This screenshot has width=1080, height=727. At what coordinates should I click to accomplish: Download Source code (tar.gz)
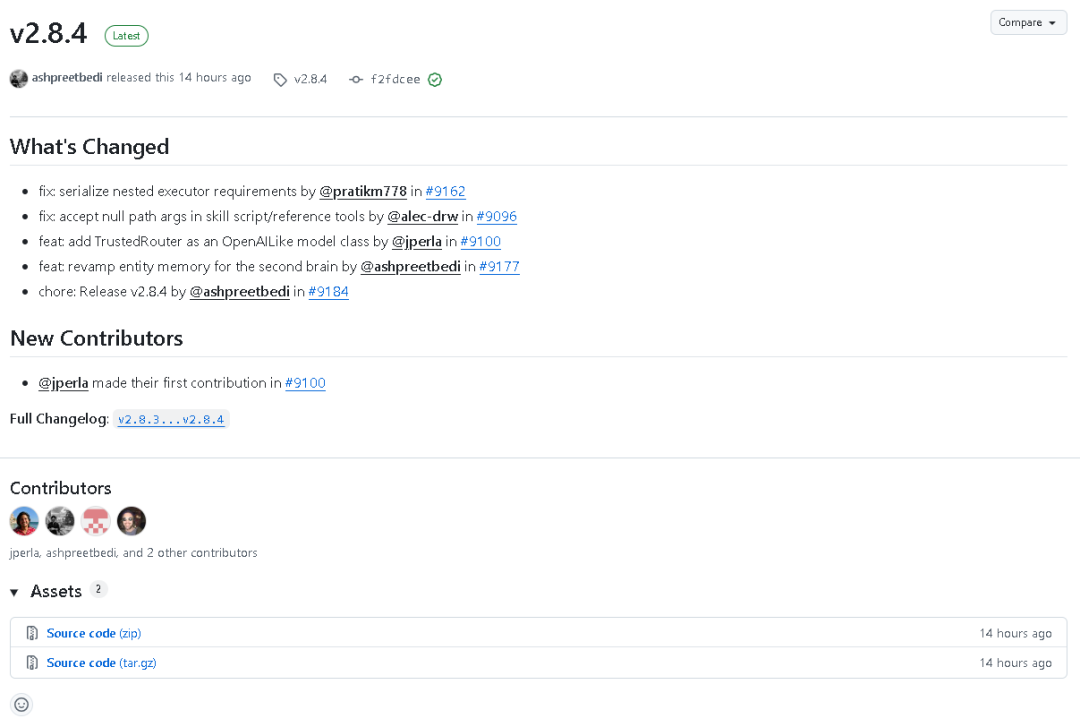[x=101, y=662]
